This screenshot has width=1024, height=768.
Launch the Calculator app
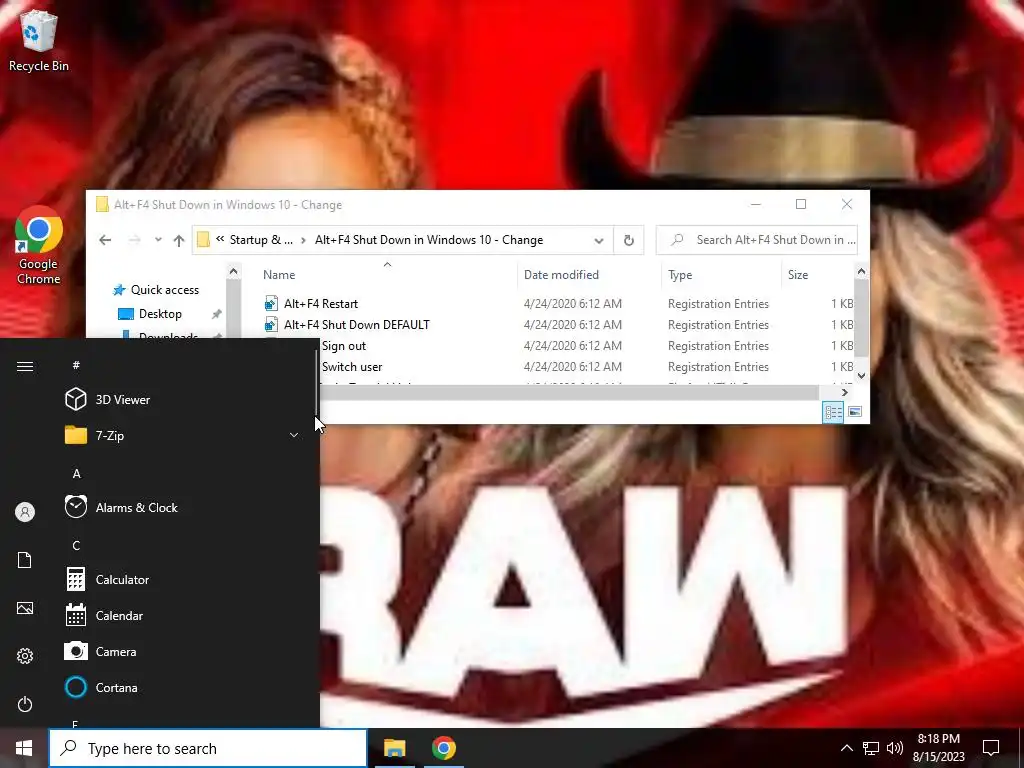[183, 580]
